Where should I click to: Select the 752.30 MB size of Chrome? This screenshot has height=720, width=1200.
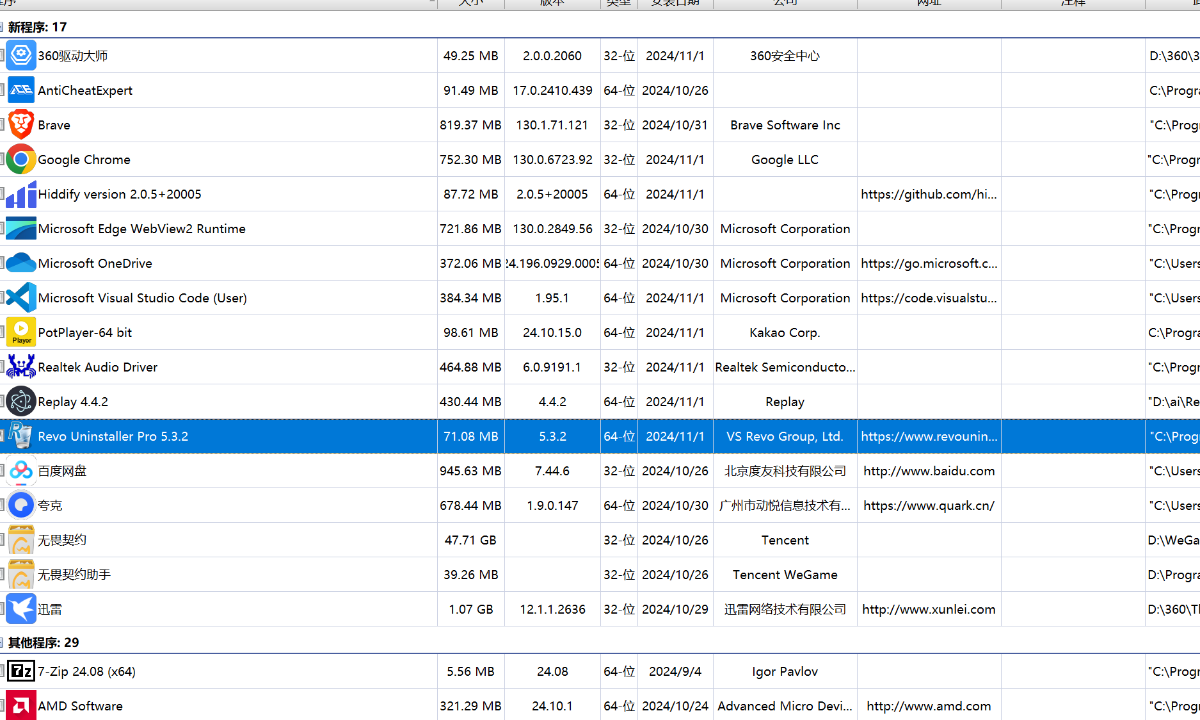[471, 159]
